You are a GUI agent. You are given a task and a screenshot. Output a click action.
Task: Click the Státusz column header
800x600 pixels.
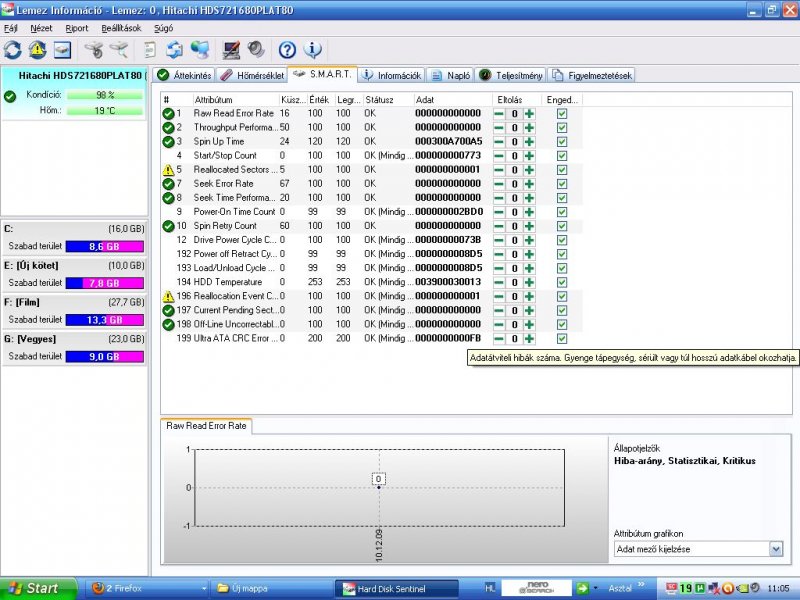pyautogui.click(x=387, y=99)
